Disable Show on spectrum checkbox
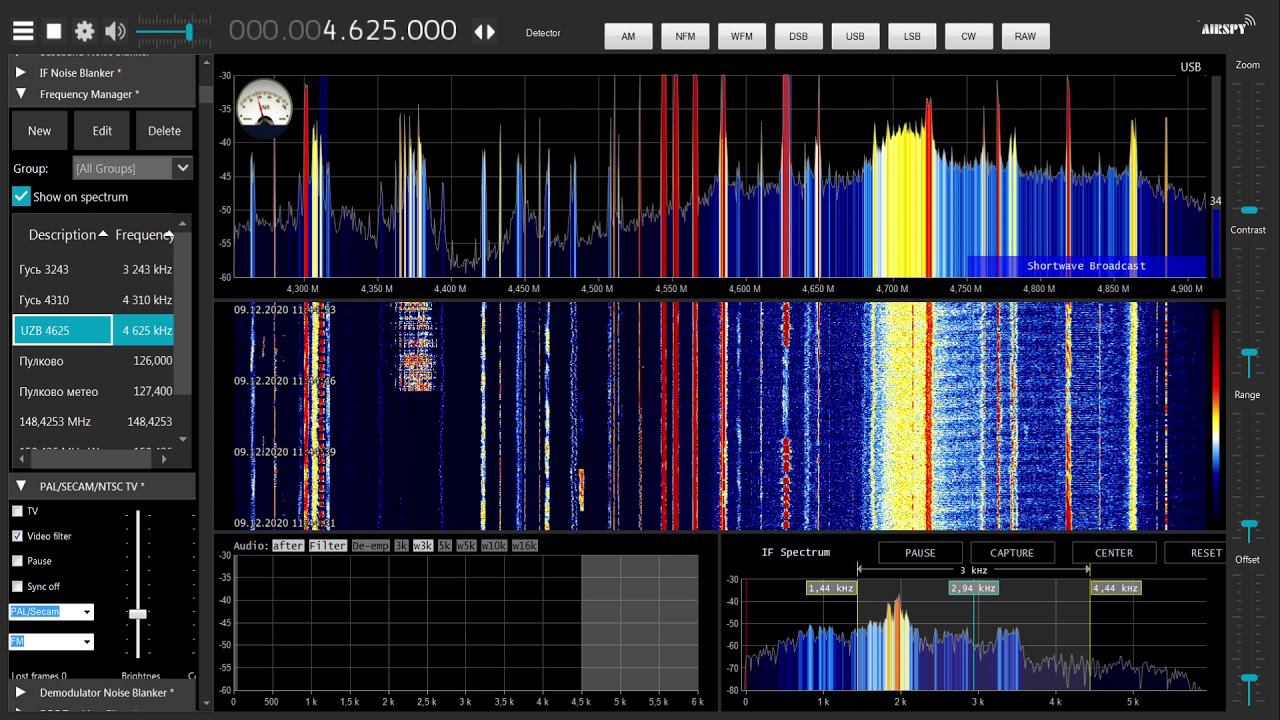This screenshot has height=720, width=1280. 22,196
